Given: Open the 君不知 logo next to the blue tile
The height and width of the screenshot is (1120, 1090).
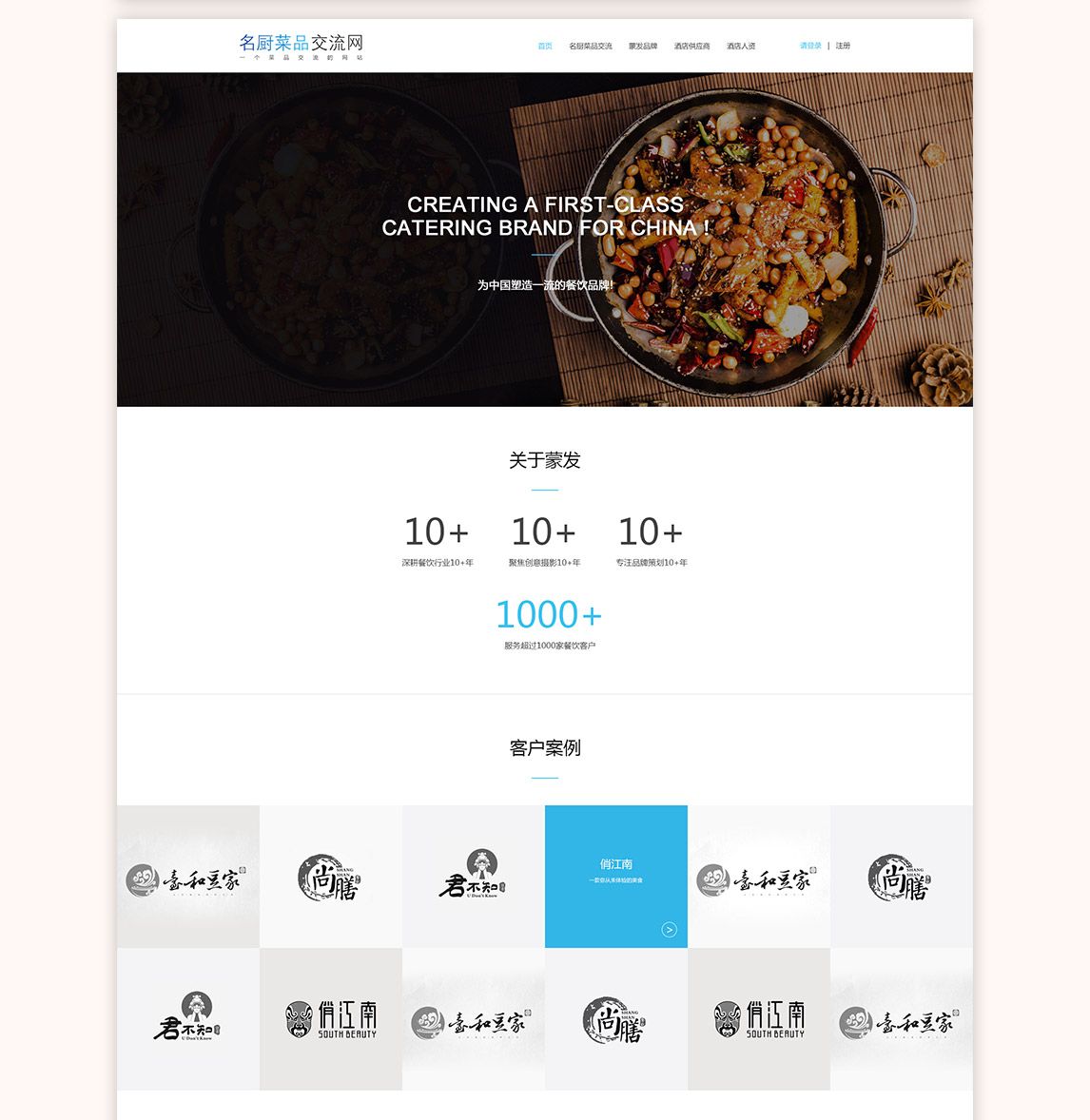Looking at the screenshot, I should (x=473, y=877).
